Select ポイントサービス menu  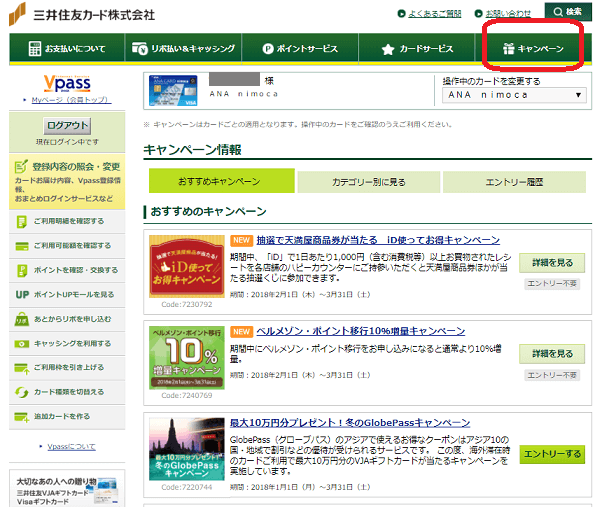(300, 49)
